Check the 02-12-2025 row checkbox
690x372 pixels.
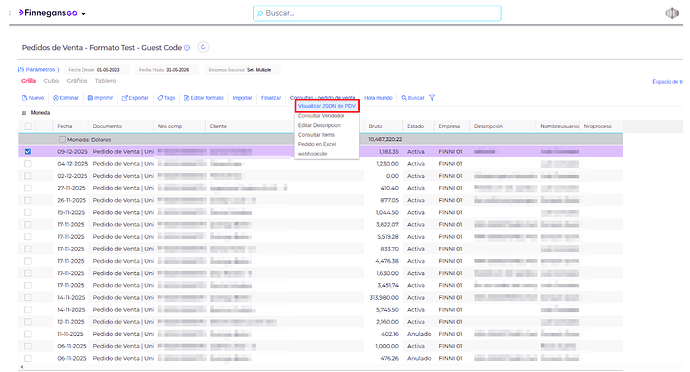pyautogui.click(x=28, y=176)
